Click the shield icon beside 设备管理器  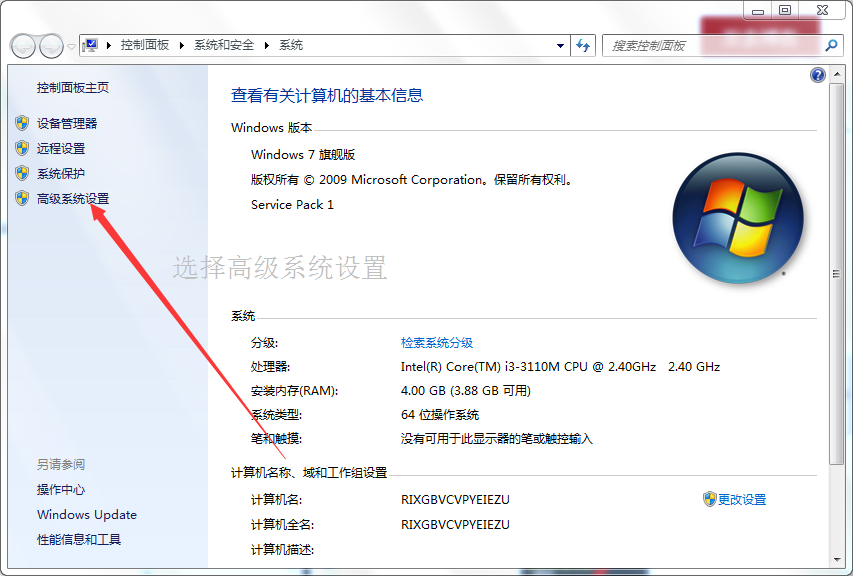coord(22,123)
